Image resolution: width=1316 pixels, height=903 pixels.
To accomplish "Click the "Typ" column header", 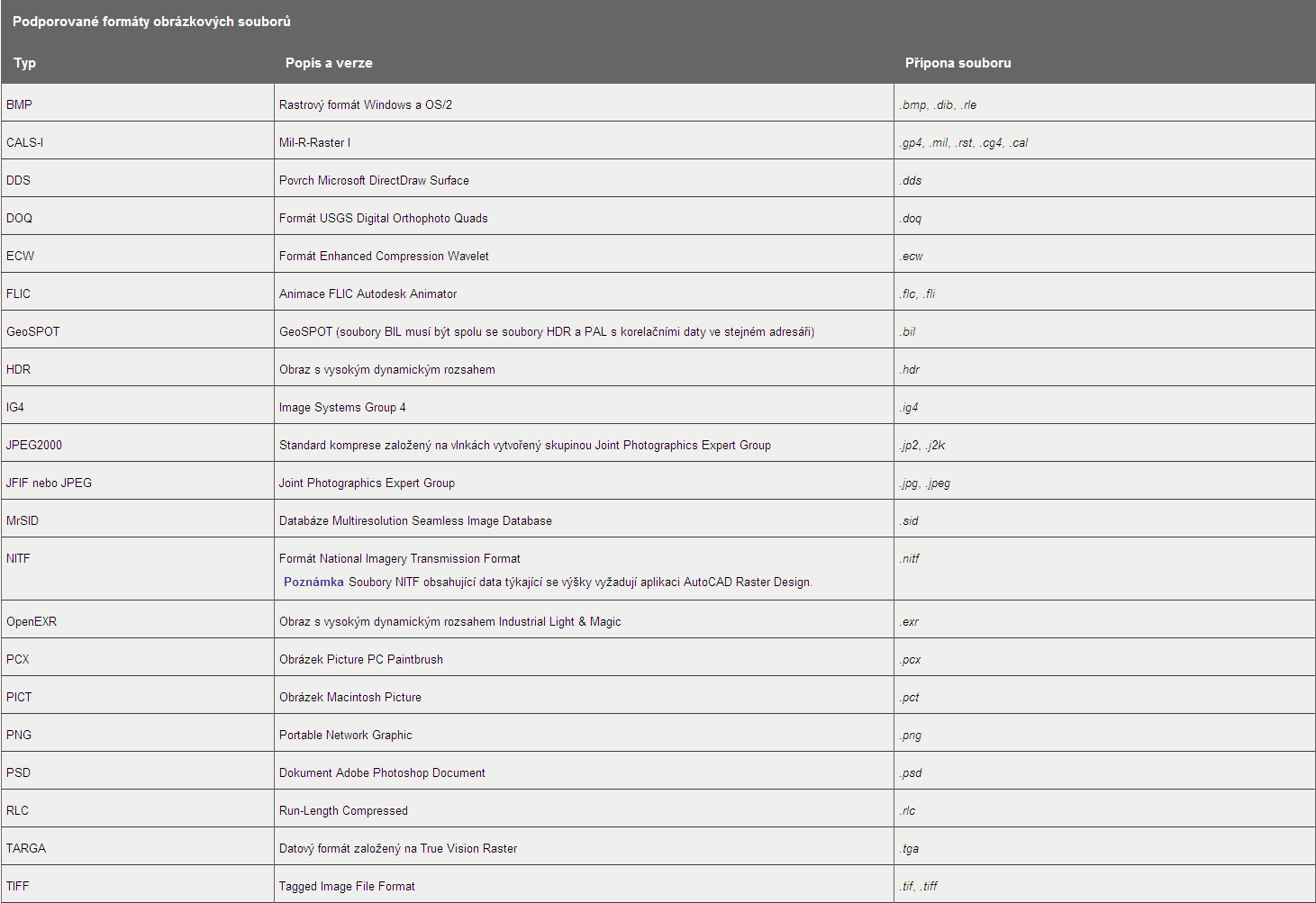I will pyautogui.click(x=25, y=63).
